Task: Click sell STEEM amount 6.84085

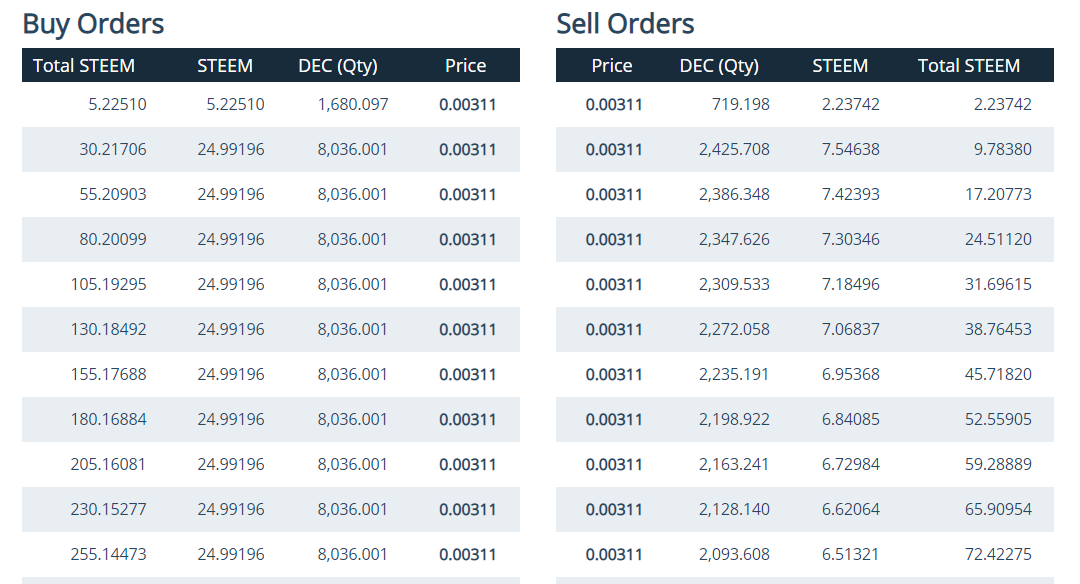Action: 851,419
